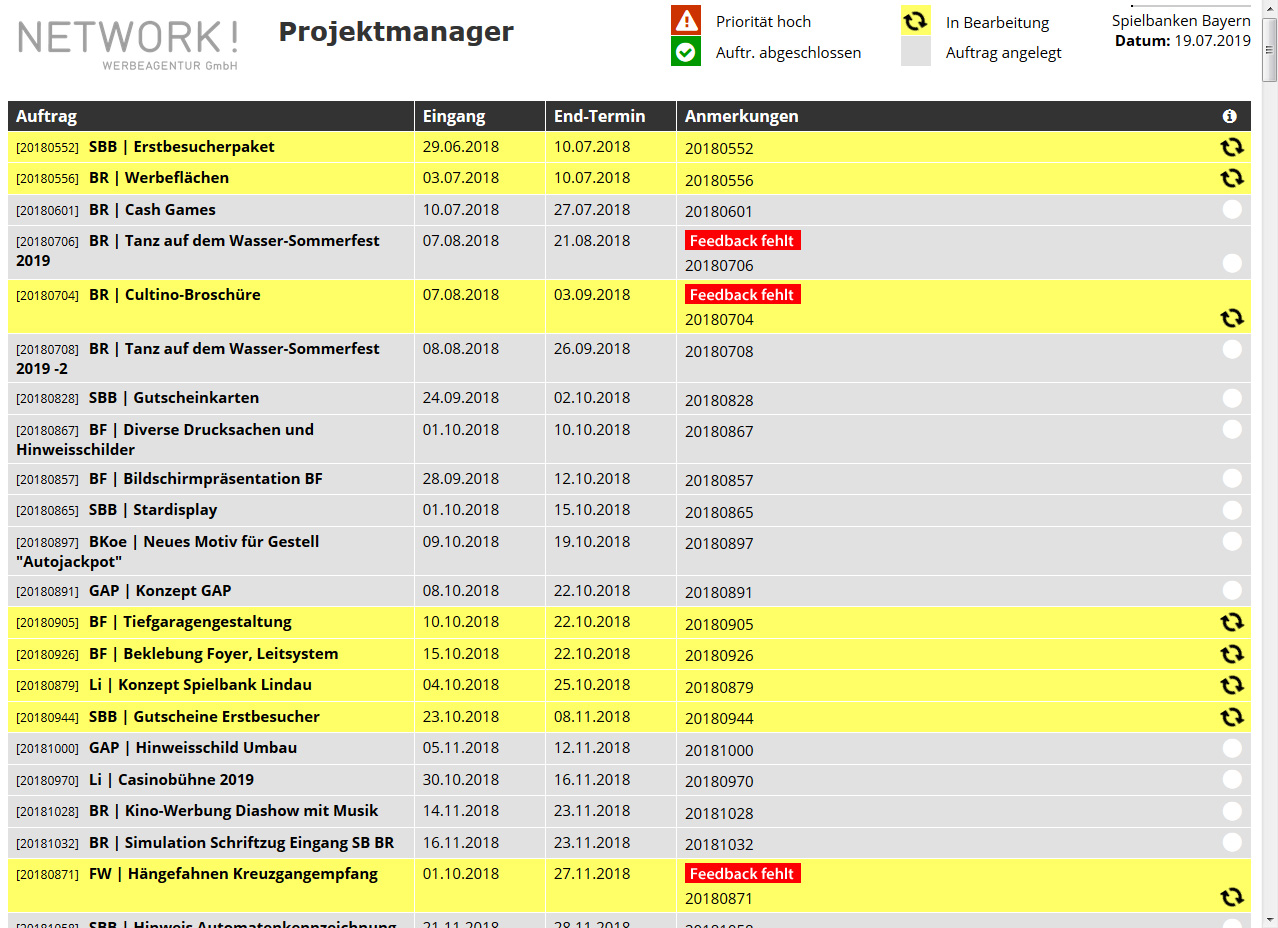Click the green completed checkmark legend icon
The image size is (1278, 928).
(686, 52)
